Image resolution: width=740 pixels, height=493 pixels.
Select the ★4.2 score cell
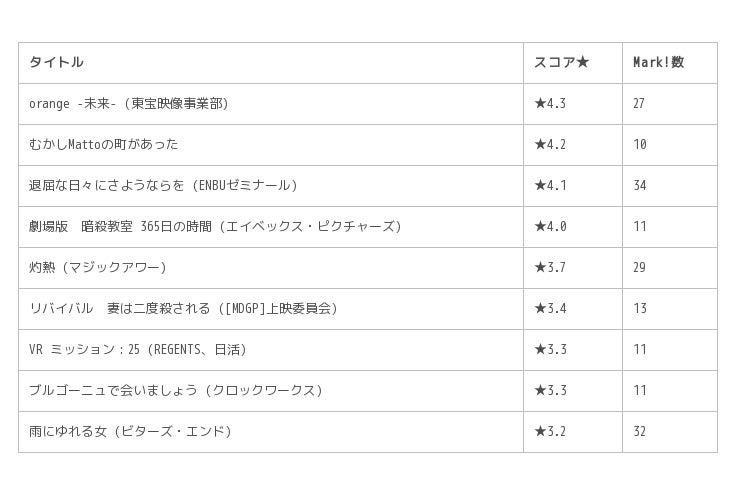pyautogui.click(x=550, y=144)
